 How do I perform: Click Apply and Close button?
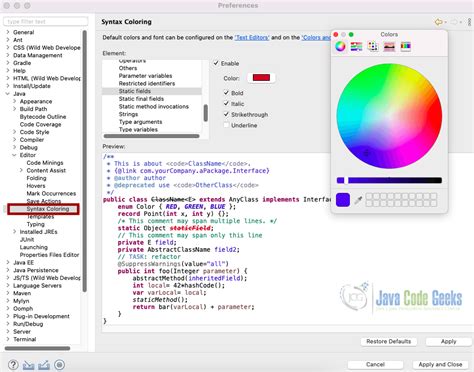click(440, 364)
